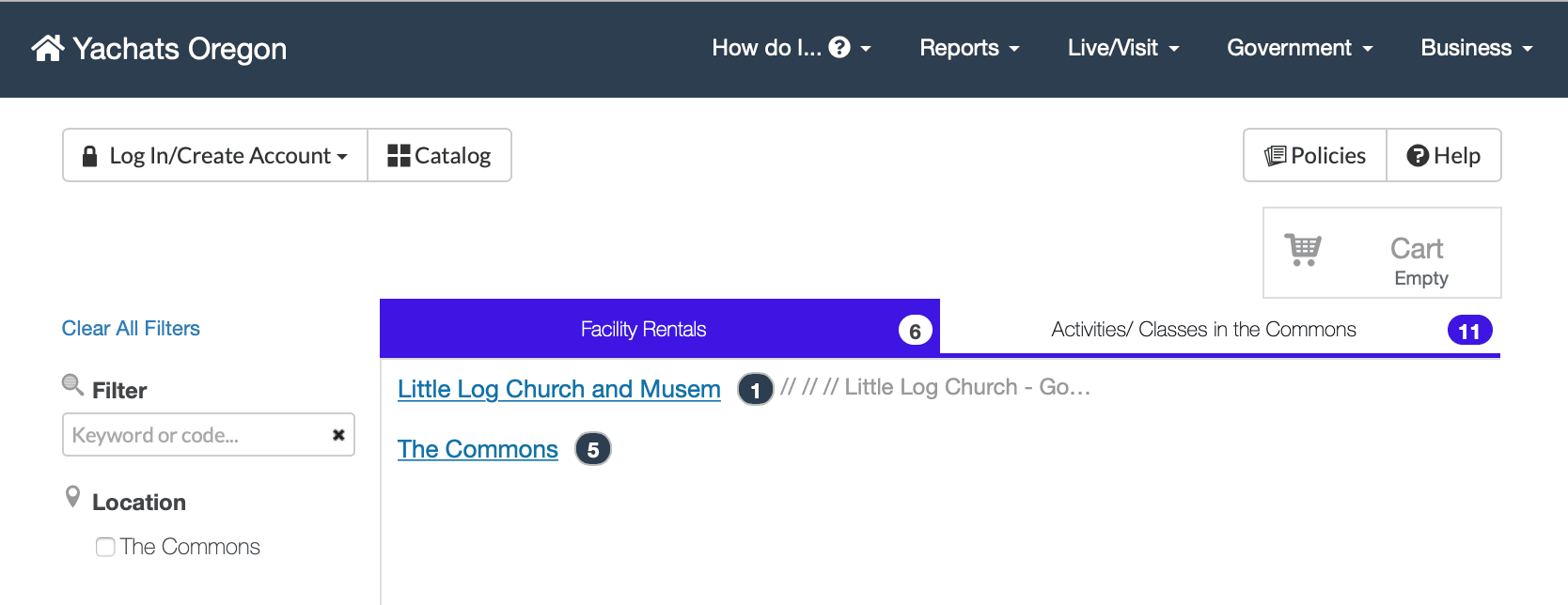
Task: Click Clear All Filters
Action: point(131,328)
